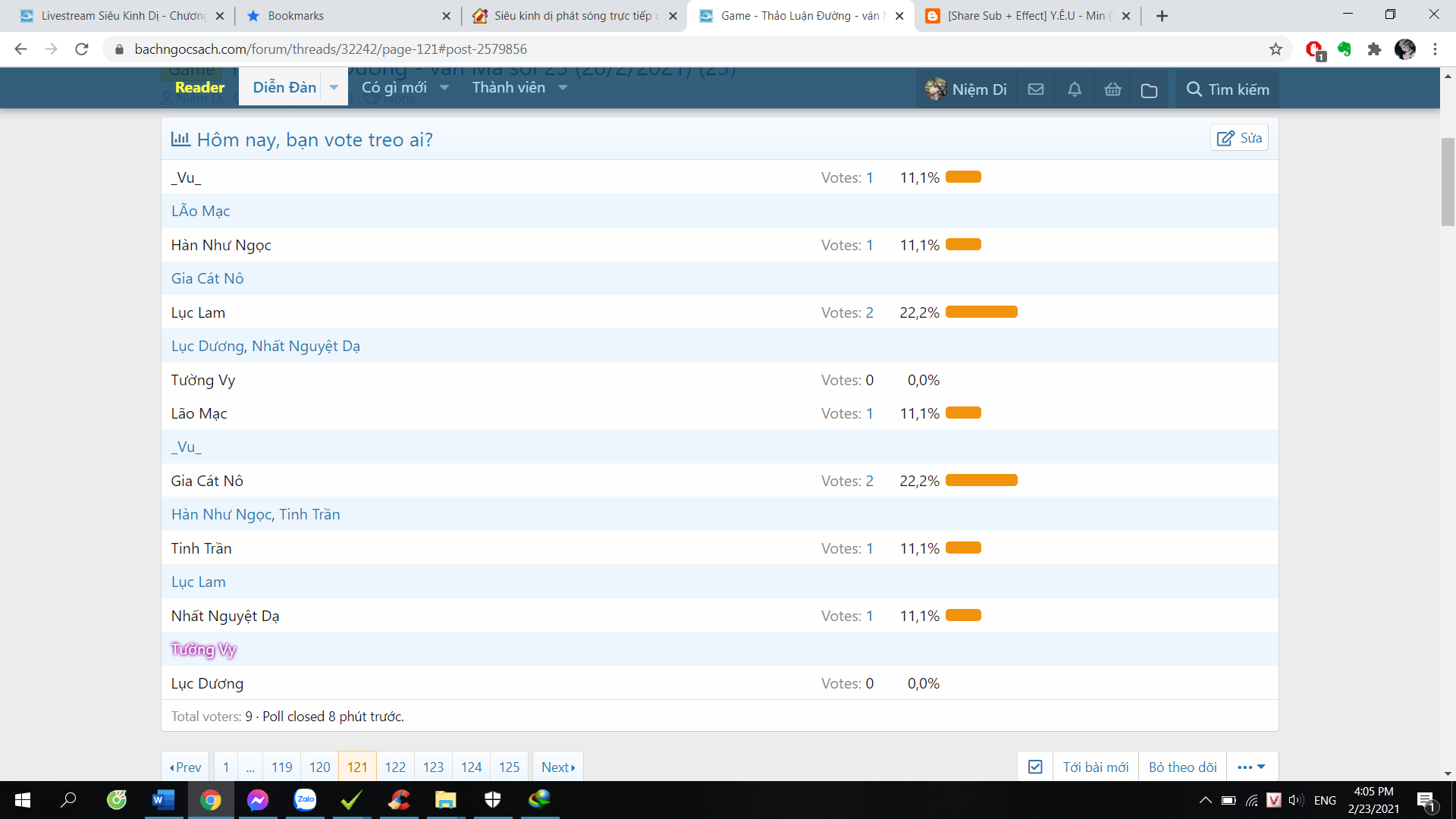
Task: Open the thread tools three-dot dropdown
Action: click(1251, 767)
